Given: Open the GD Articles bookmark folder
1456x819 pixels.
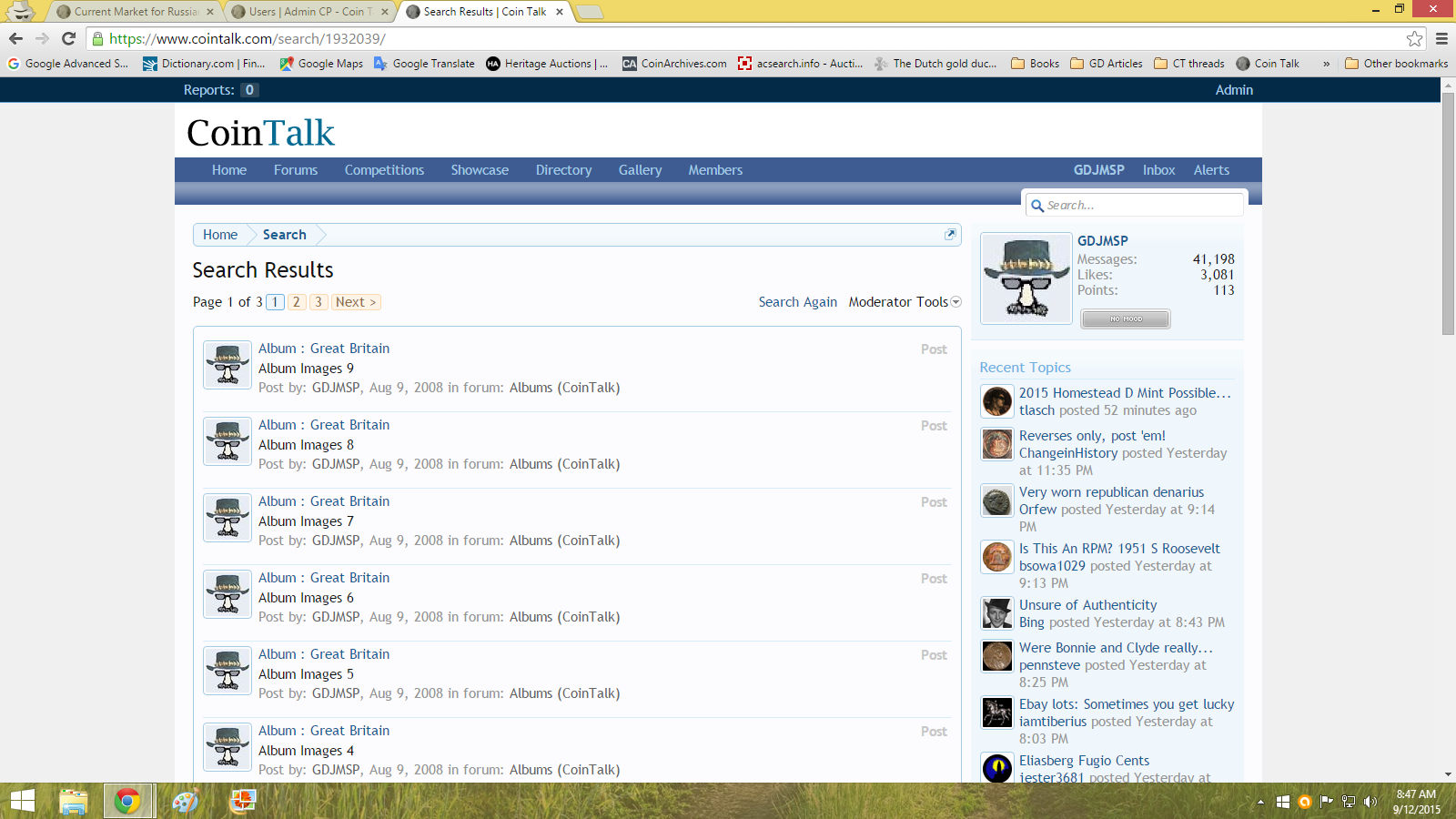Looking at the screenshot, I should click(x=1107, y=64).
